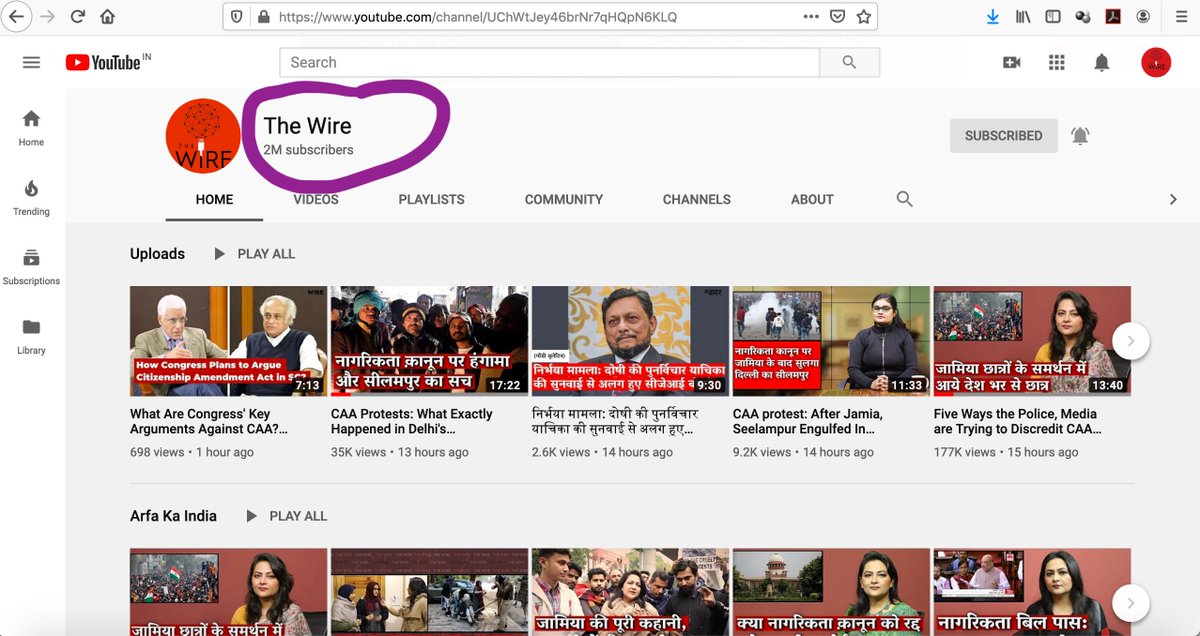Click in the YouTube search field

(x=549, y=62)
